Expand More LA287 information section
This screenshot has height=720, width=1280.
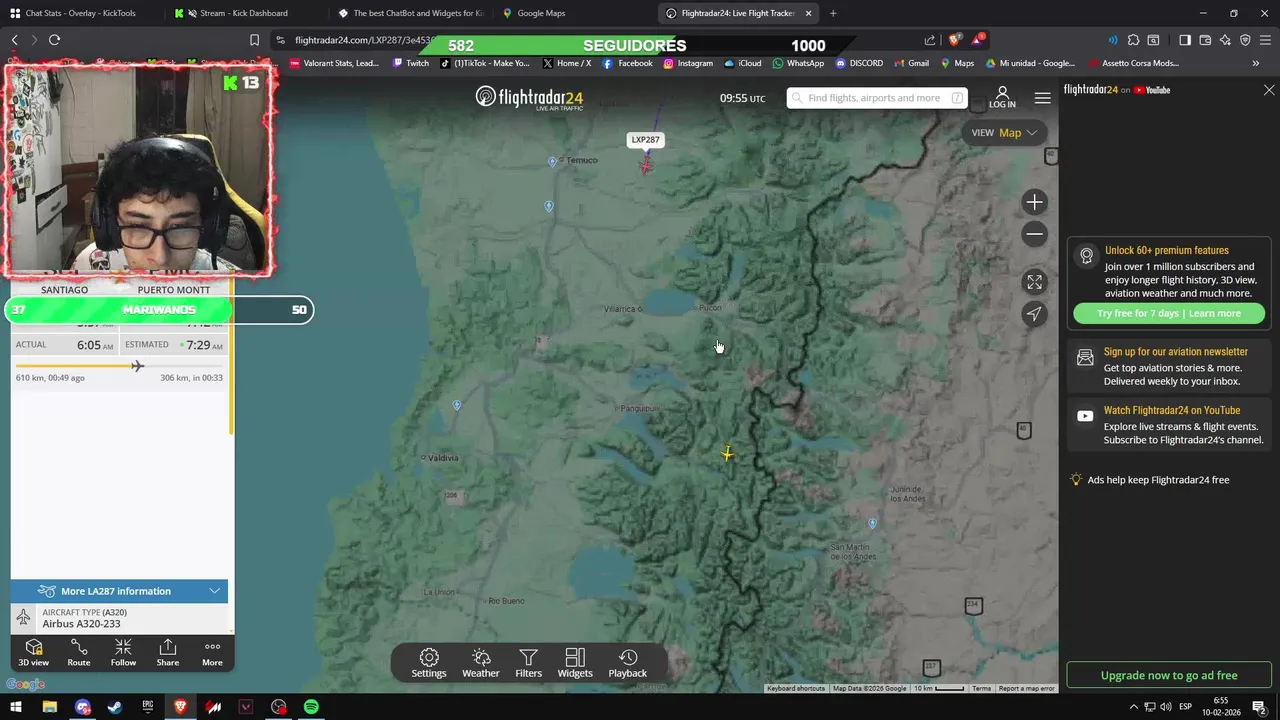point(119,591)
